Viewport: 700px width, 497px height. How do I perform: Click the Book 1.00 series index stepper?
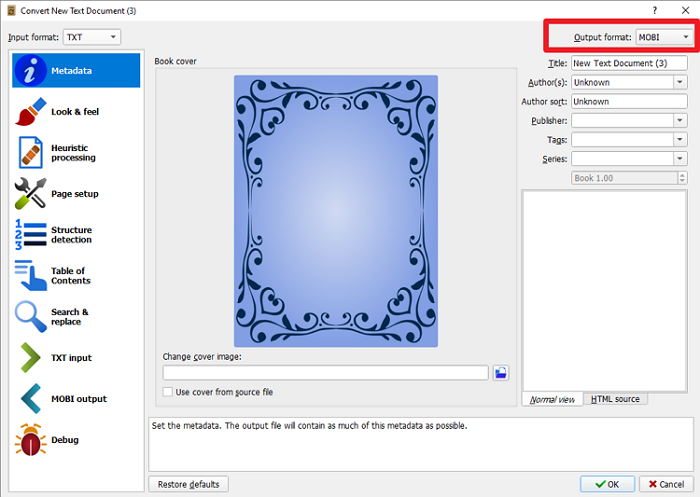click(x=682, y=178)
